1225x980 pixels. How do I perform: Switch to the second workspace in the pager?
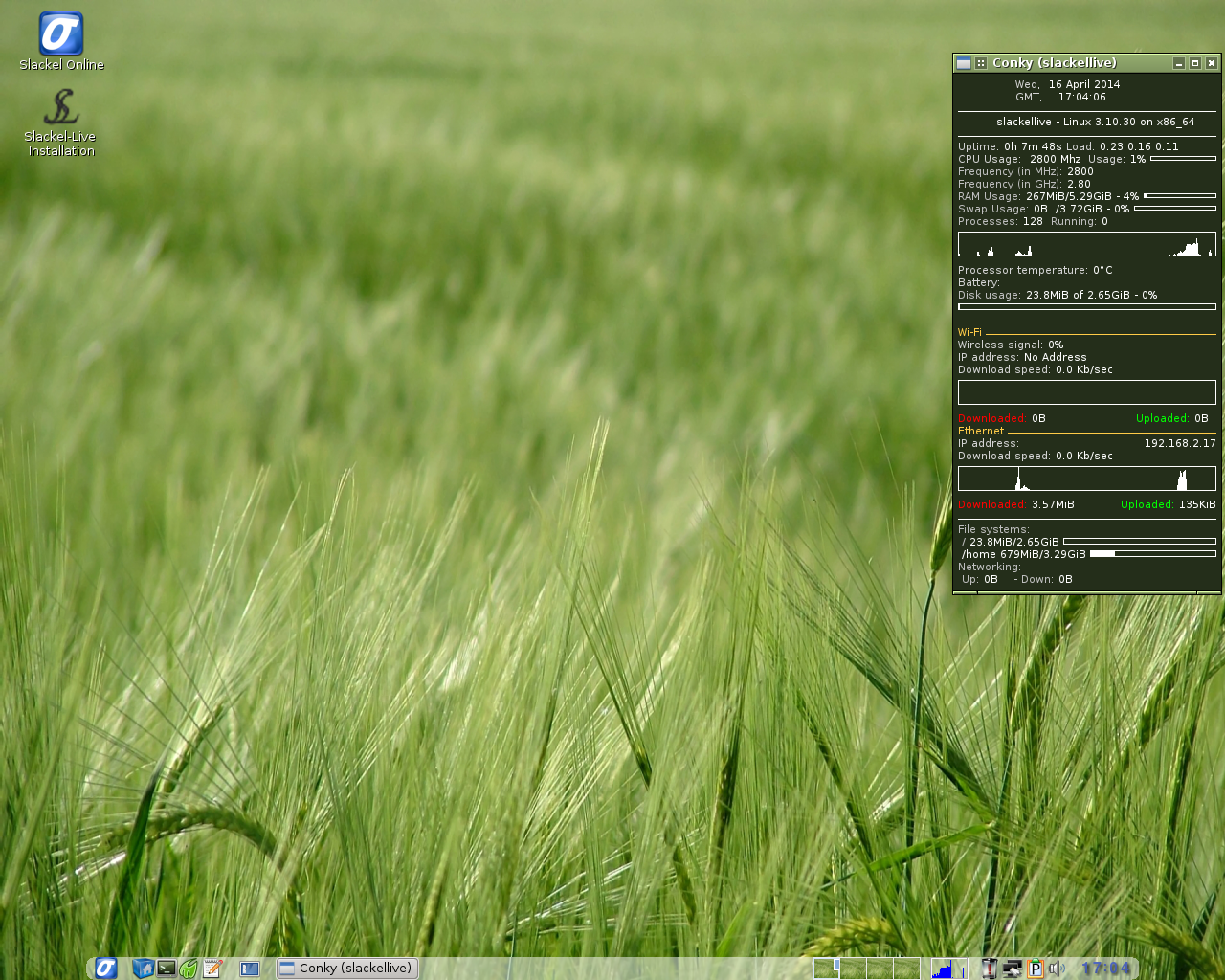coord(853,969)
